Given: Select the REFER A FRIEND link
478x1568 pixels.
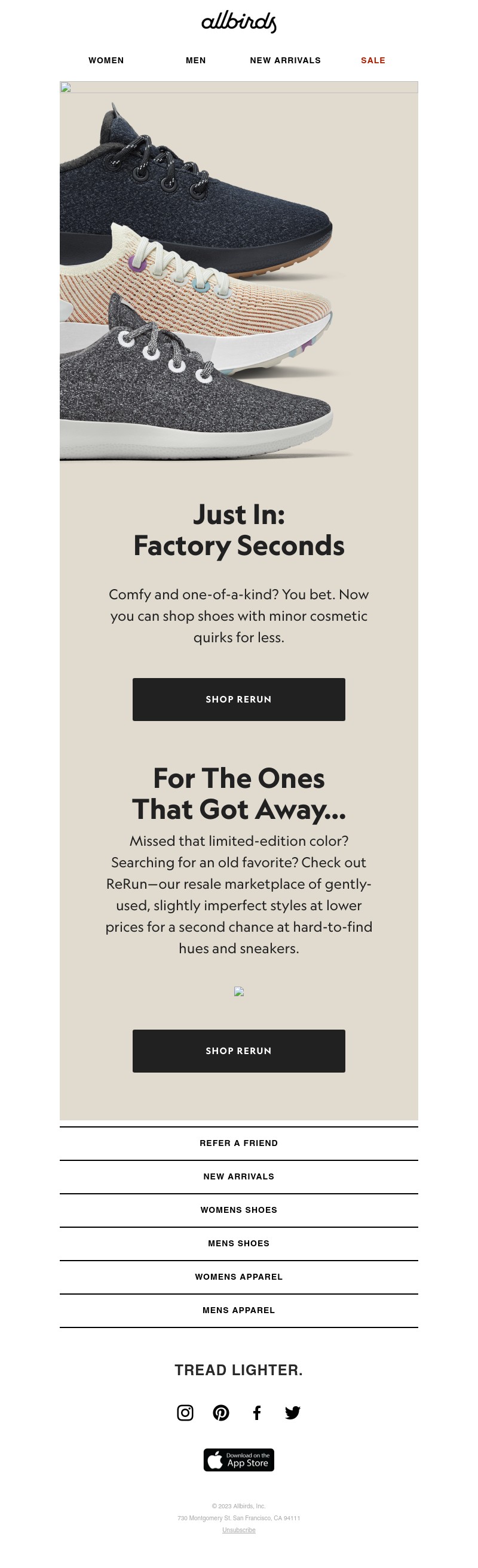Looking at the screenshot, I should [x=239, y=1143].
